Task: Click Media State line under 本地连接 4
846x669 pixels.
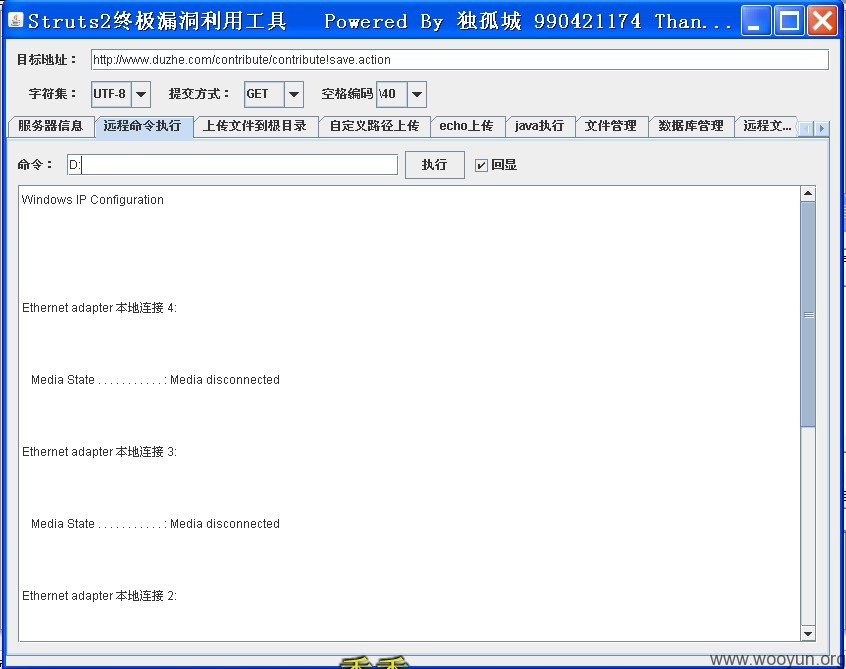Action: (155, 380)
